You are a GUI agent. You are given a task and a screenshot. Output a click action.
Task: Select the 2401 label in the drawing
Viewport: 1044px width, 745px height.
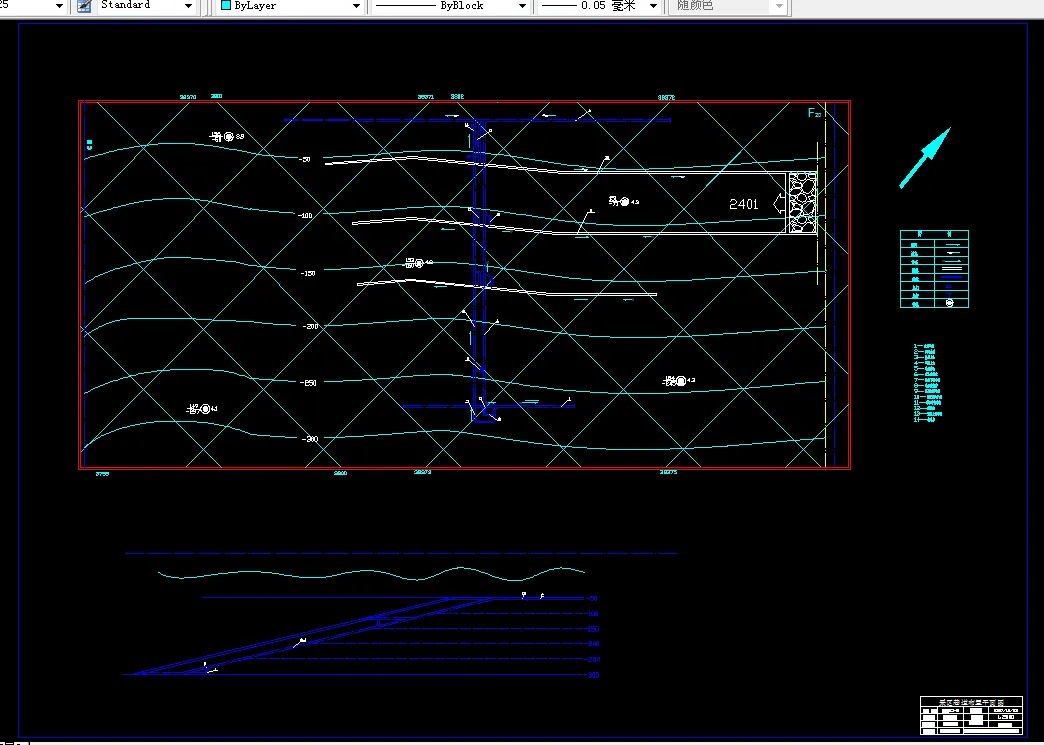(x=744, y=204)
